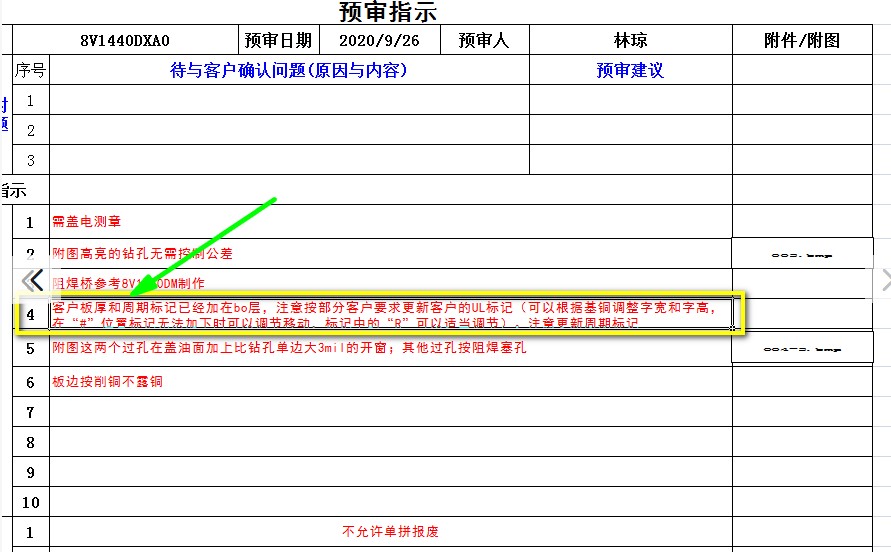Click the date cell 2020/9/26
The image size is (891, 552).
click(x=379, y=40)
